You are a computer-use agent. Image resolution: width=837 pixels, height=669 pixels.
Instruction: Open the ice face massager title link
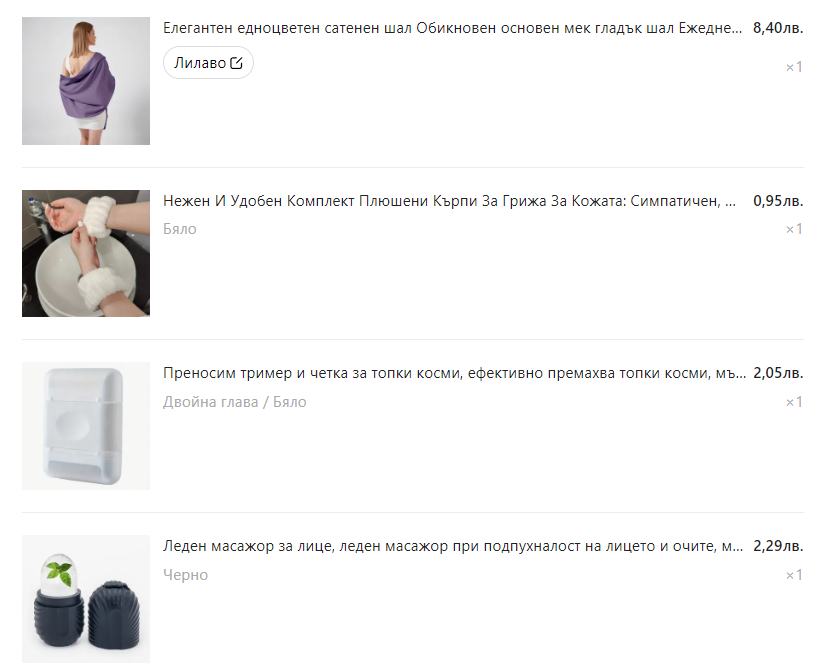(x=453, y=546)
